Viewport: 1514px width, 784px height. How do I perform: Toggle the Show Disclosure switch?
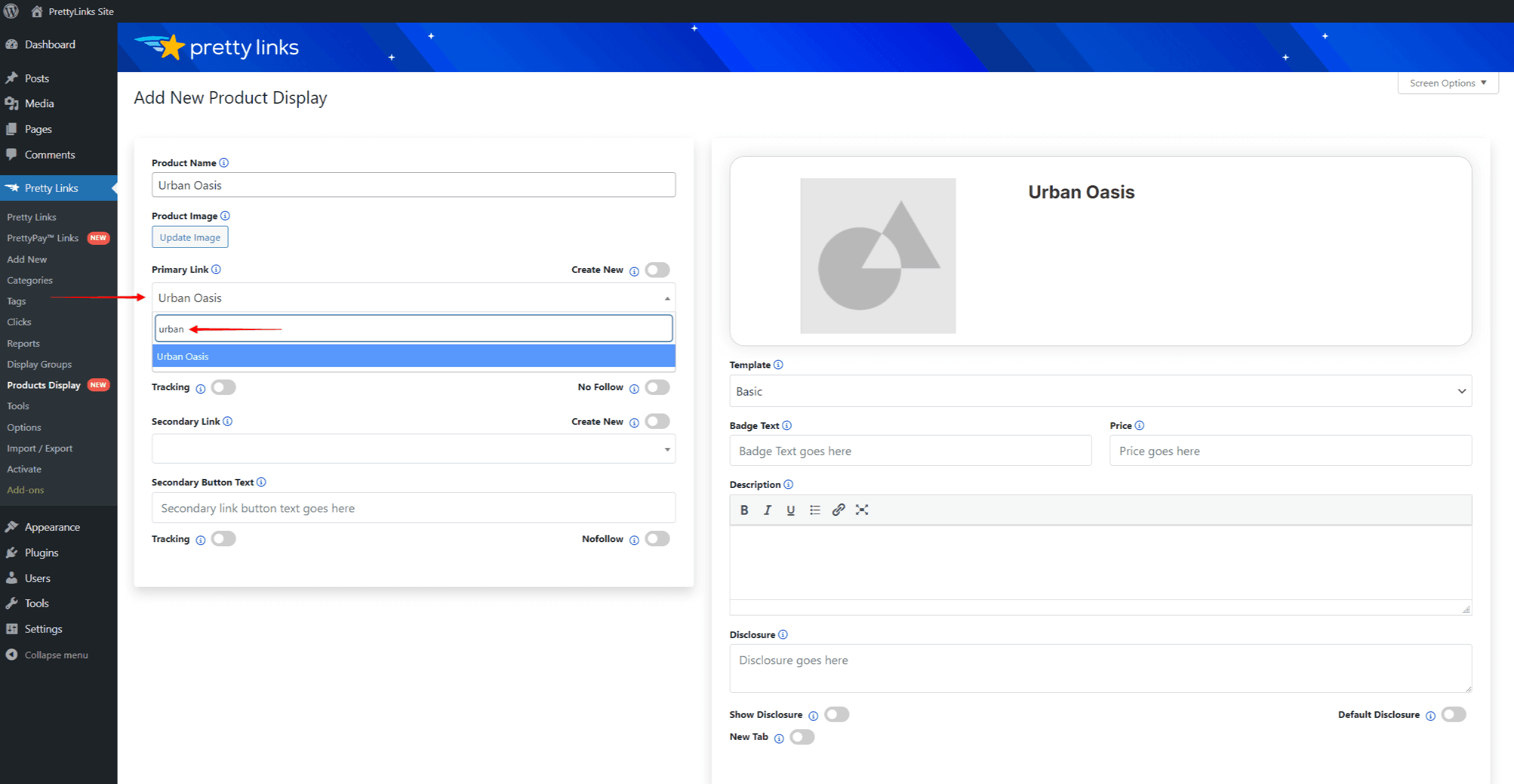point(836,714)
